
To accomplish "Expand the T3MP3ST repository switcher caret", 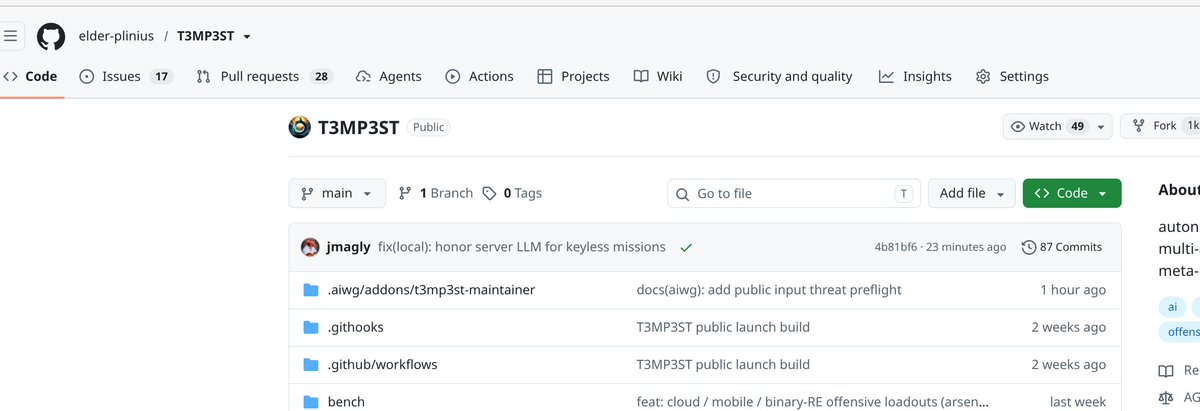I will coord(247,37).
